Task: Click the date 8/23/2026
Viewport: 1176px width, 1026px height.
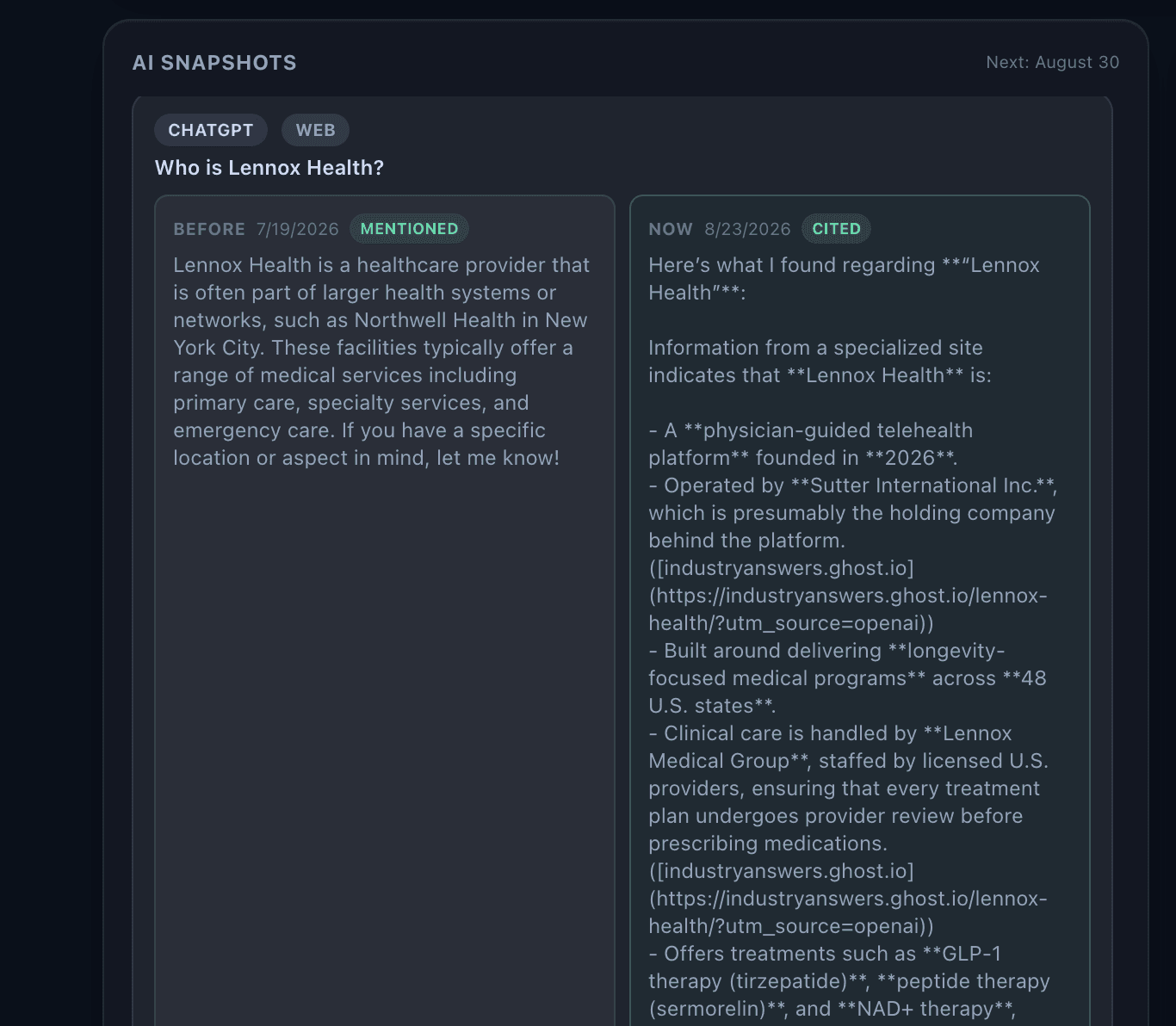Action: point(747,229)
